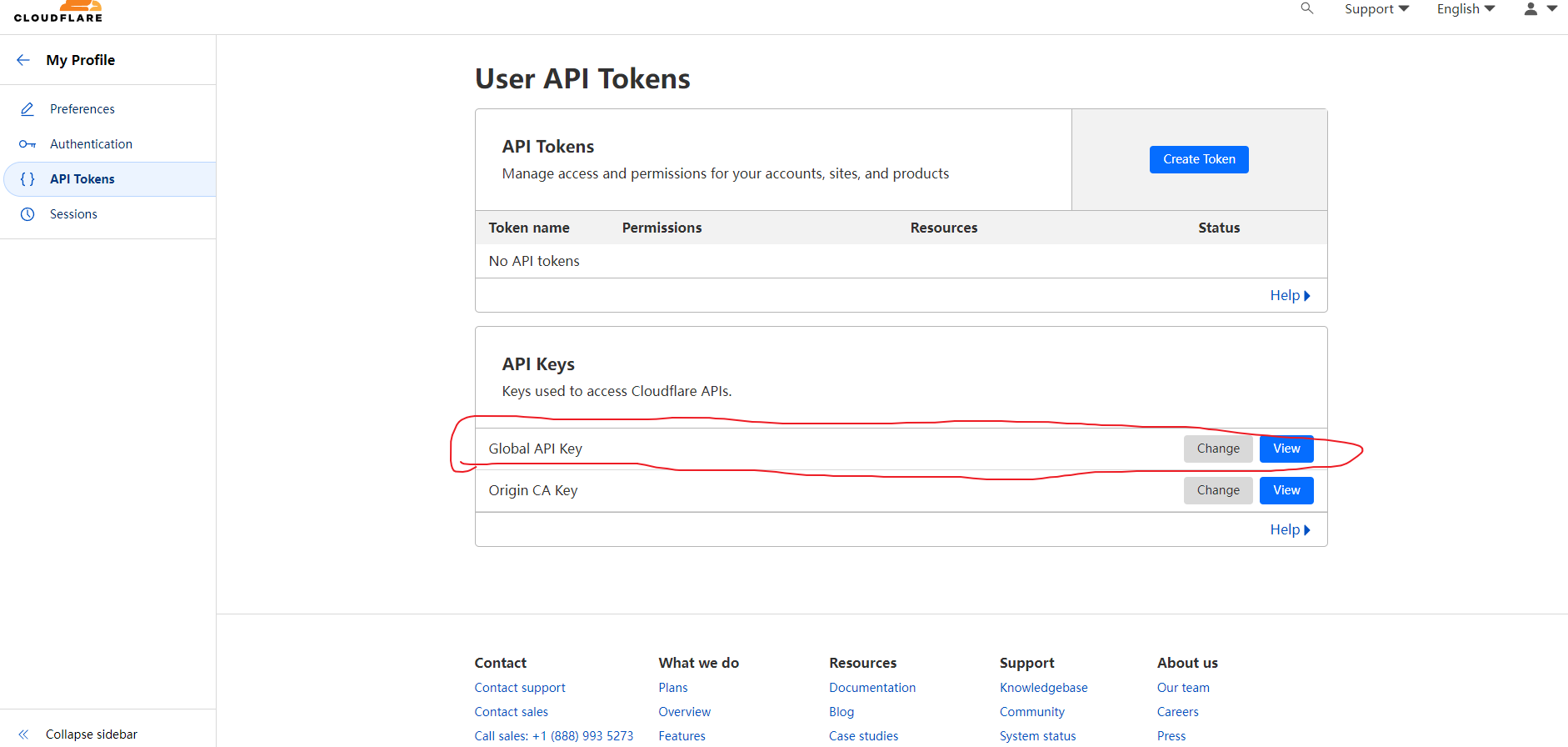
Task: Click My Profile heading in sidebar
Action: (81, 60)
